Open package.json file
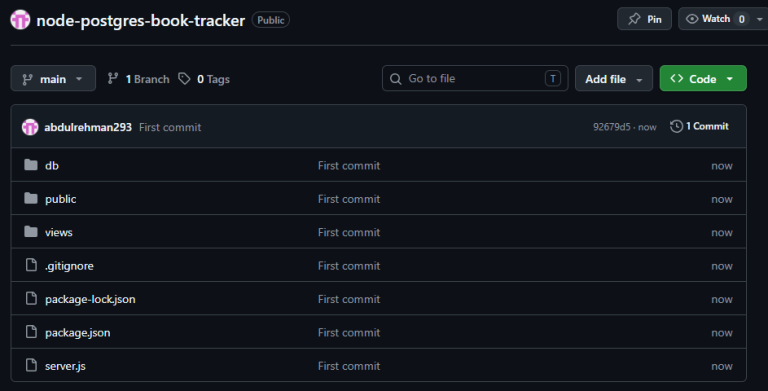Viewport: 768px width, 391px height. pyautogui.click(x=77, y=333)
